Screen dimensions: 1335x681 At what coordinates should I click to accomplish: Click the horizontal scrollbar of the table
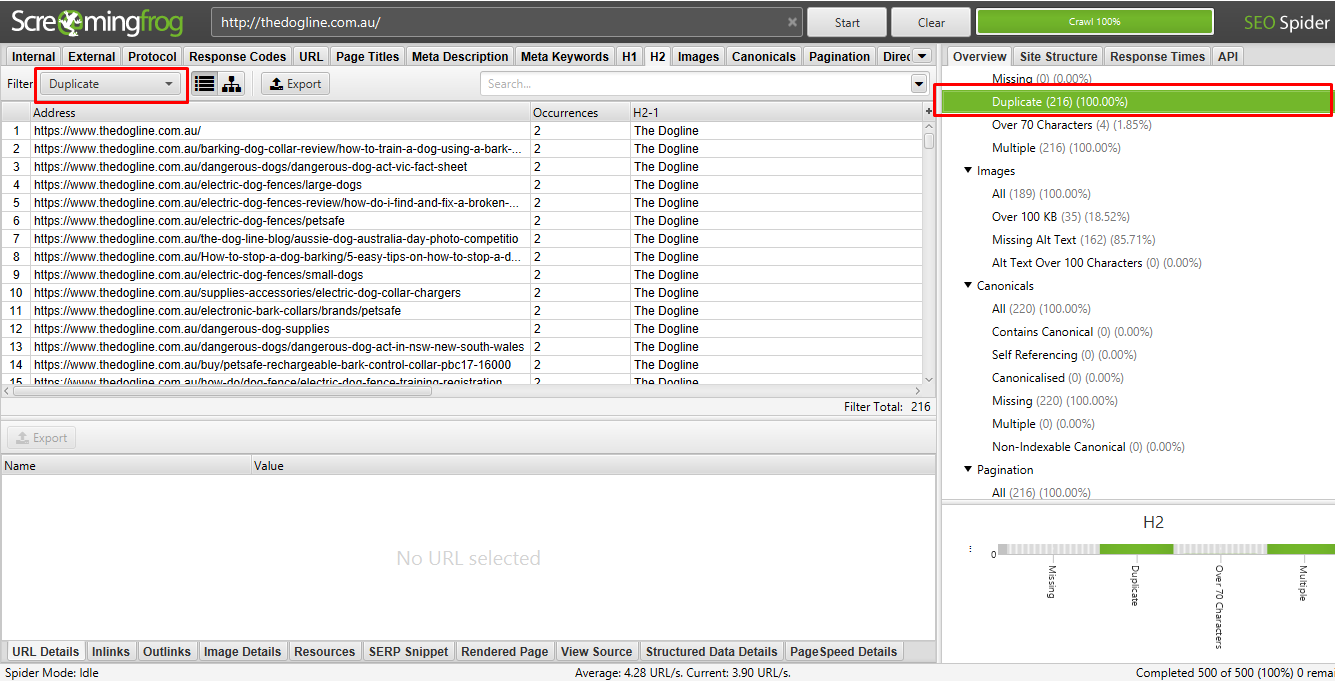pos(222,391)
